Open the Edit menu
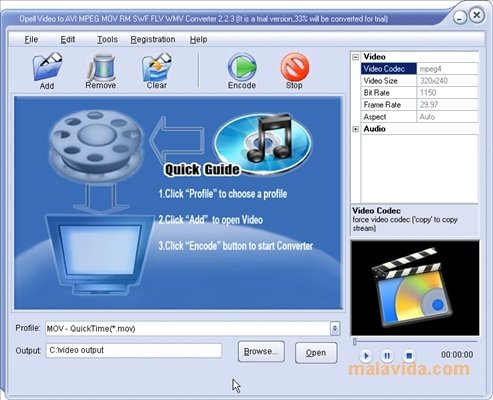This screenshot has height=400, width=493. (x=68, y=39)
